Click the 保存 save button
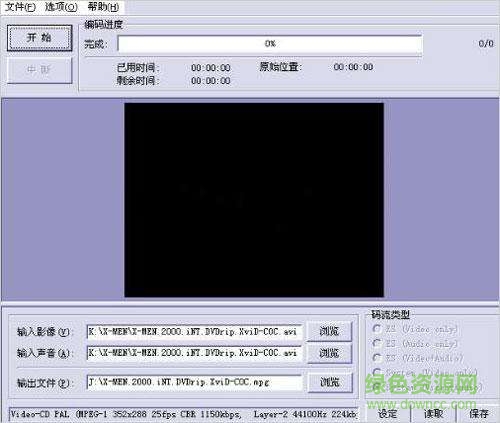The height and width of the screenshot is (423, 500). pyautogui.click(x=479, y=414)
